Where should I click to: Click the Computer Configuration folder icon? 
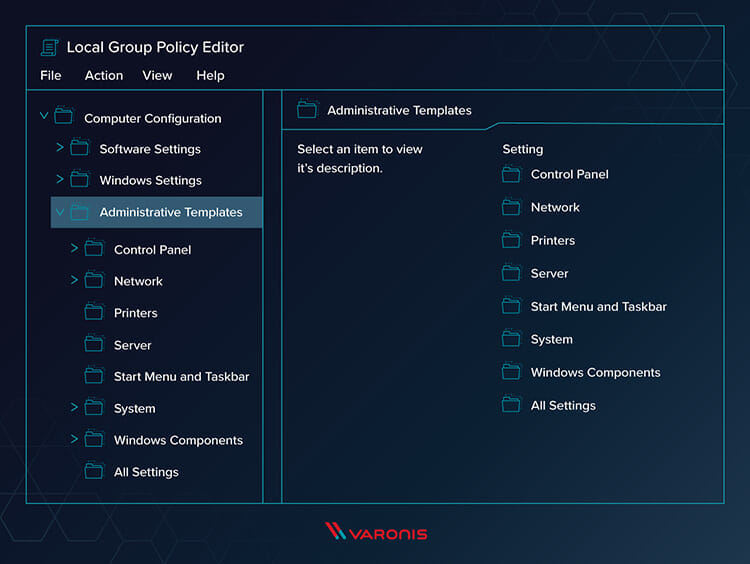pyautogui.click(x=64, y=116)
